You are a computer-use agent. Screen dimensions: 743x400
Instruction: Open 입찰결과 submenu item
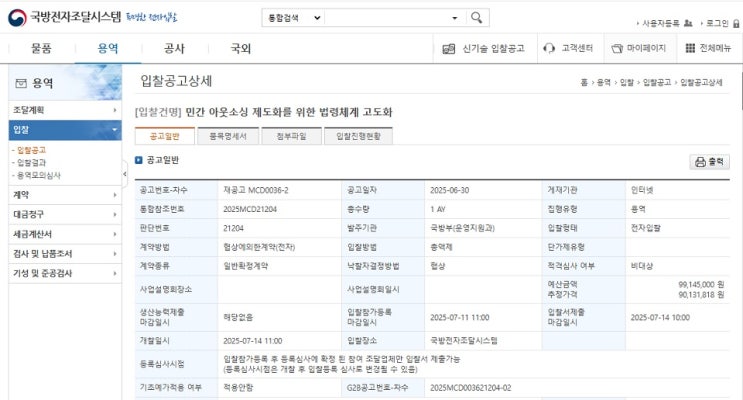(31, 163)
